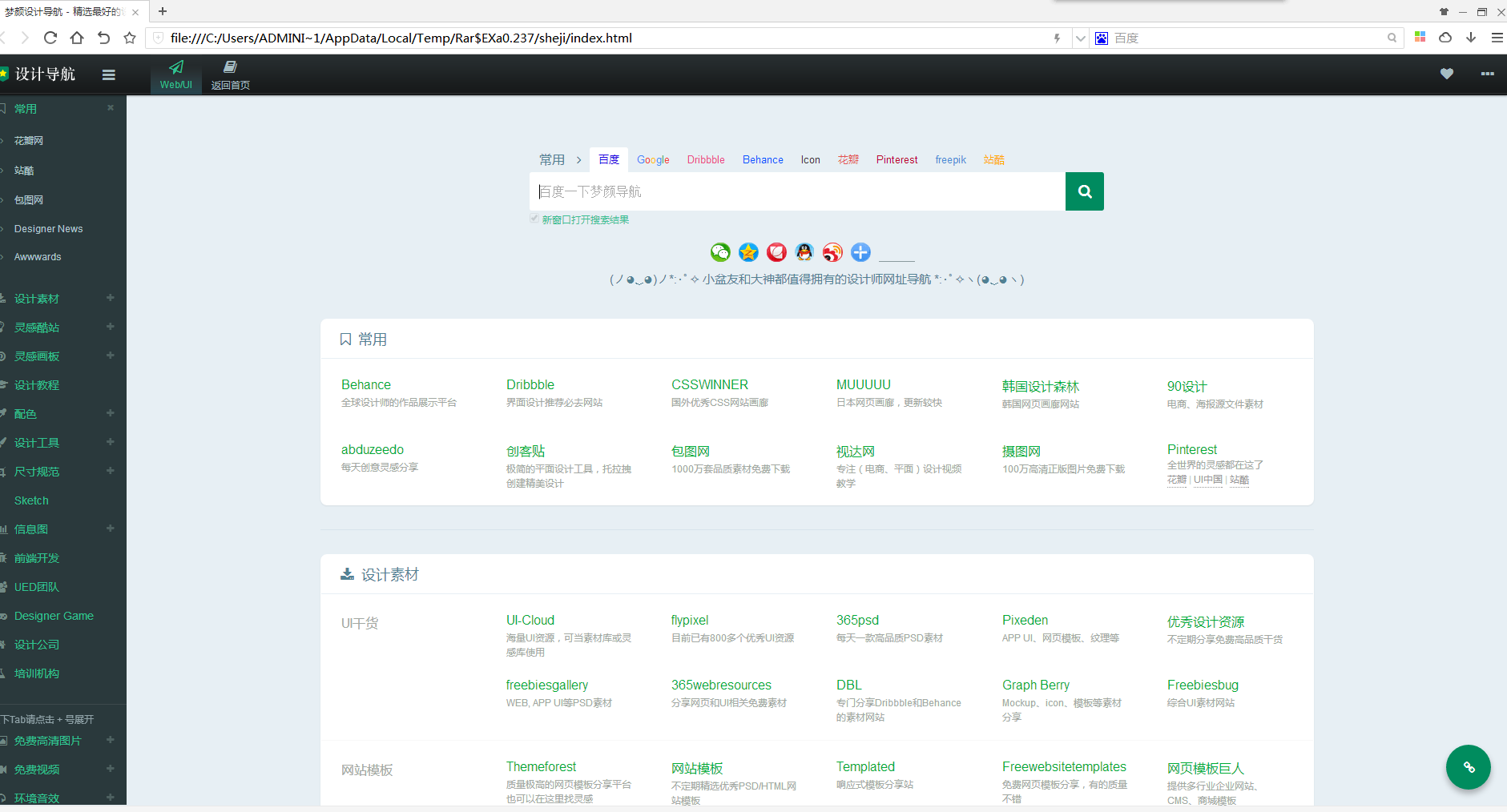Click the UI中国 link under Pinterest
This screenshot has height=812, width=1507.
coord(1208,480)
